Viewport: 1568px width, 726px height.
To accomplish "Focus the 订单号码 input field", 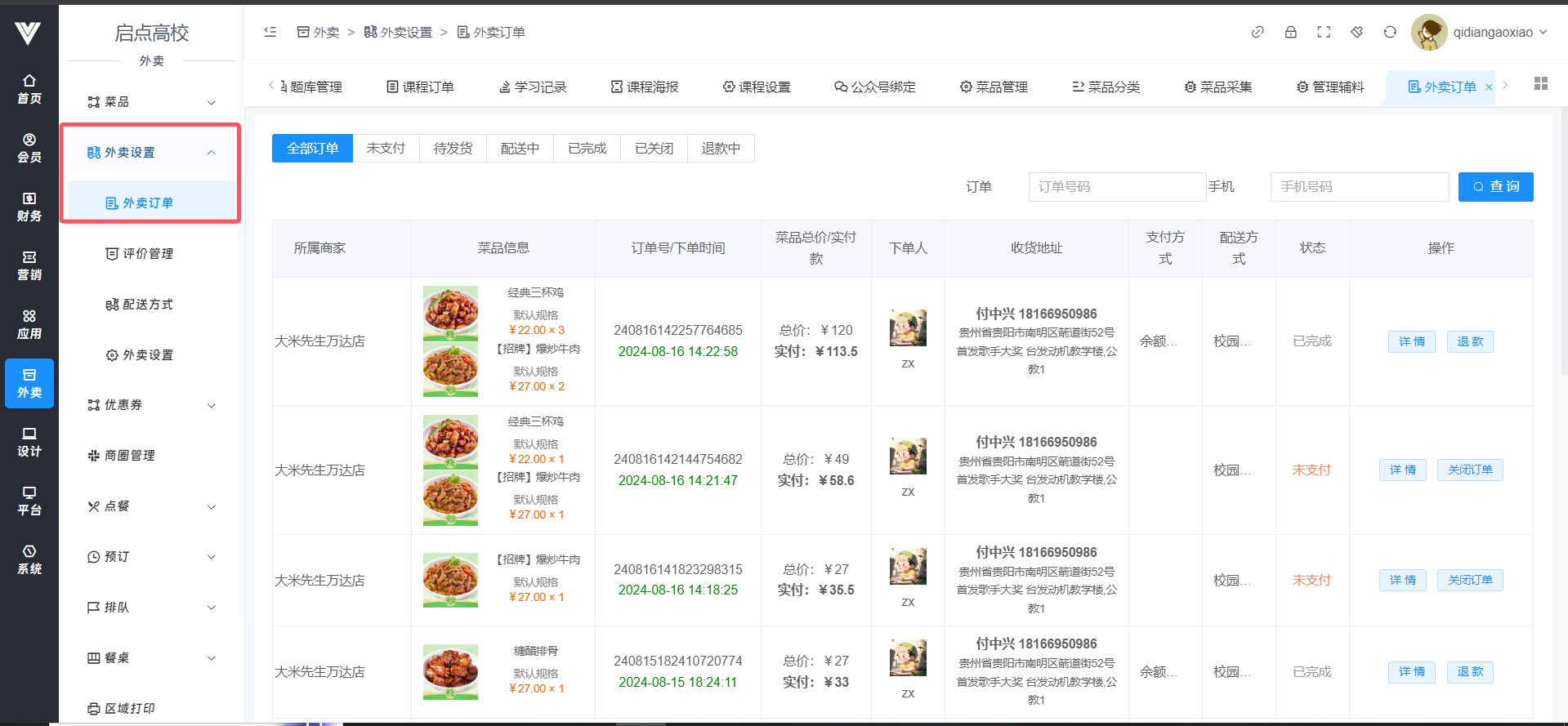I will (x=1116, y=187).
